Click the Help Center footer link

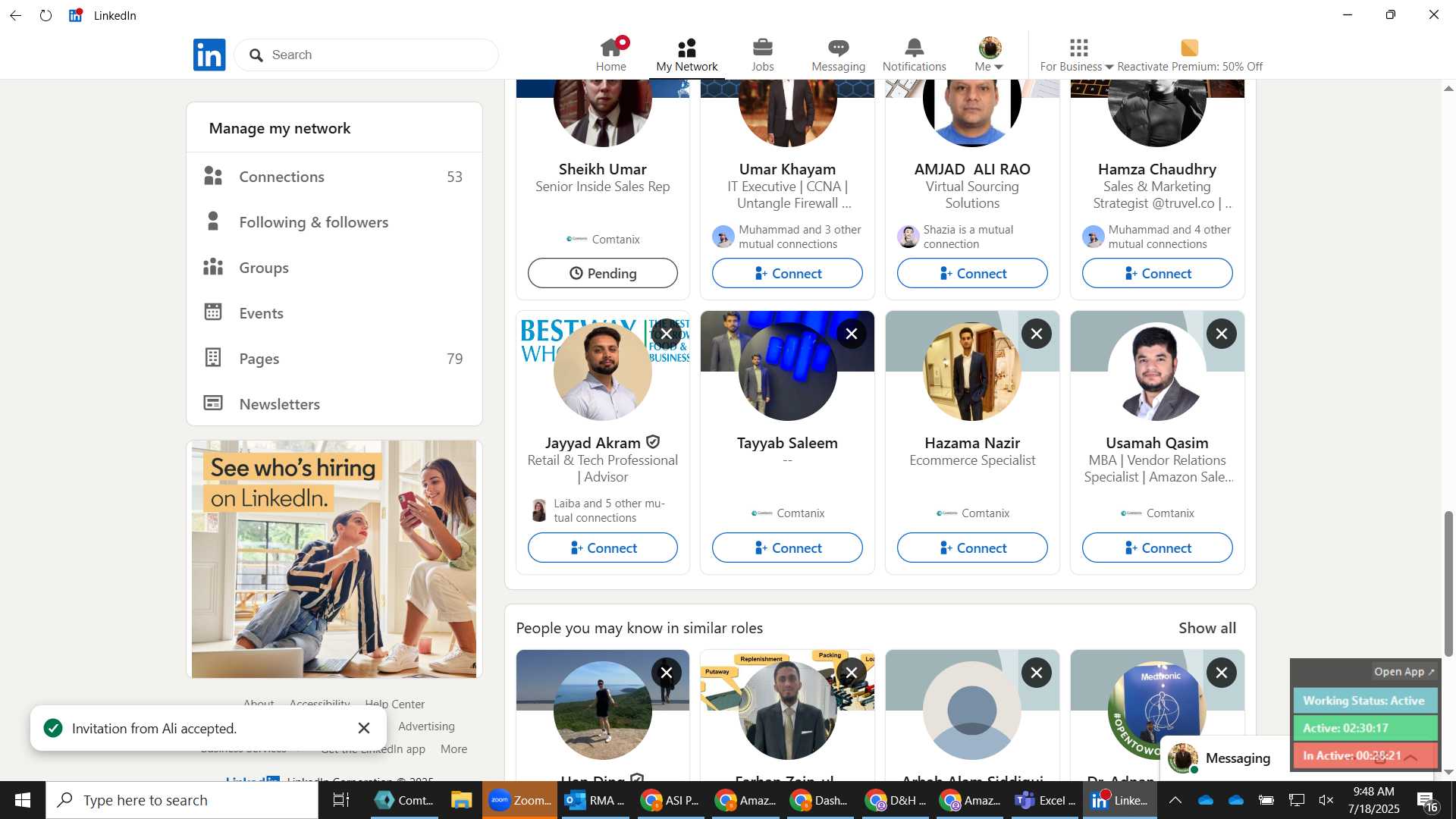click(394, 704)
